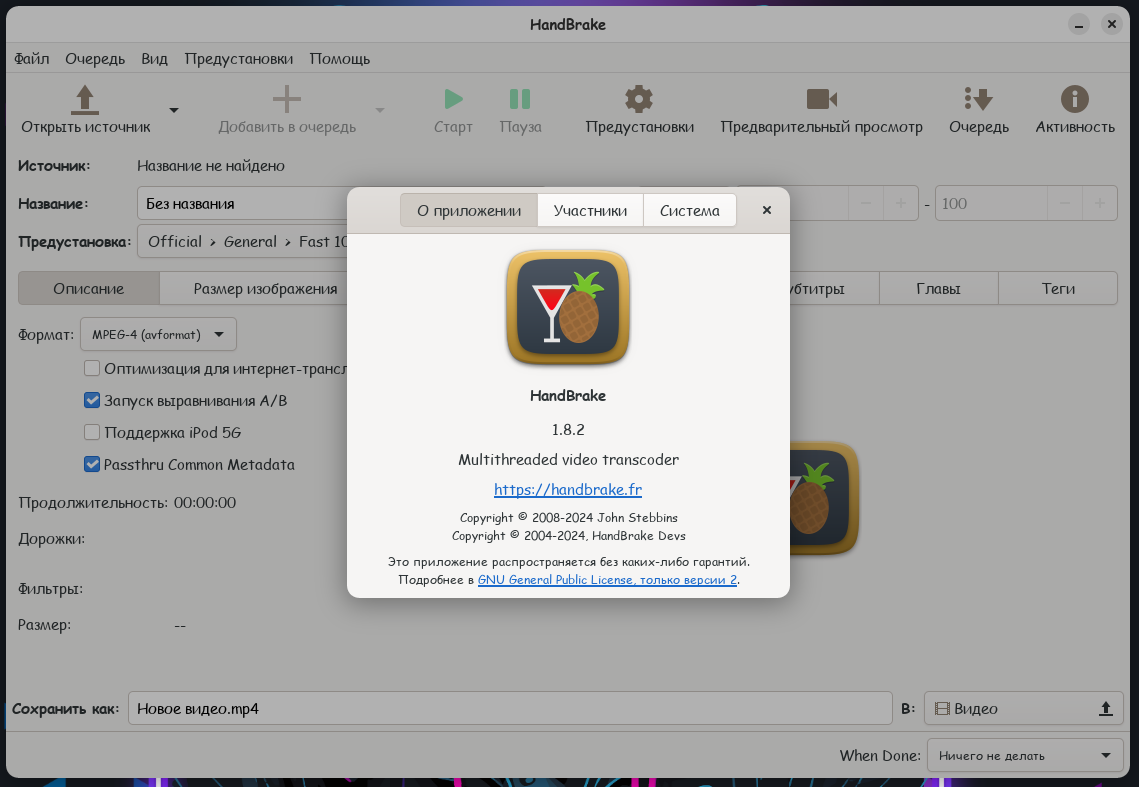Click the Название field Без названия

click(x=243, y=203)
